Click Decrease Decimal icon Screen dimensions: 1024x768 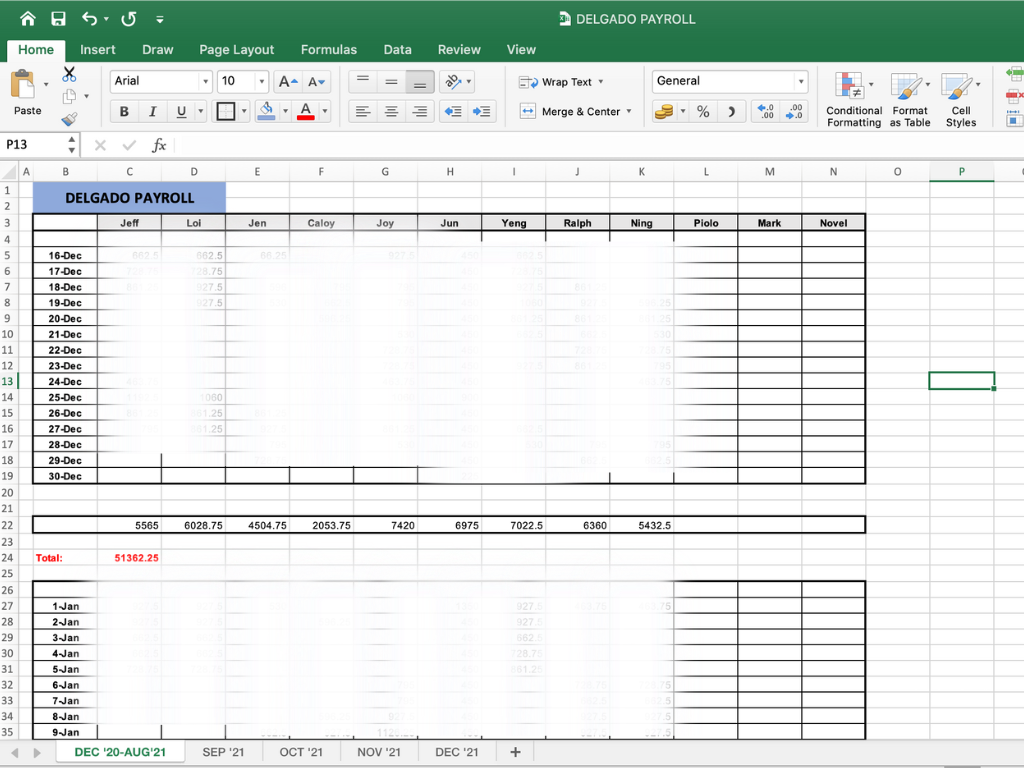click(x=794, y=112)
